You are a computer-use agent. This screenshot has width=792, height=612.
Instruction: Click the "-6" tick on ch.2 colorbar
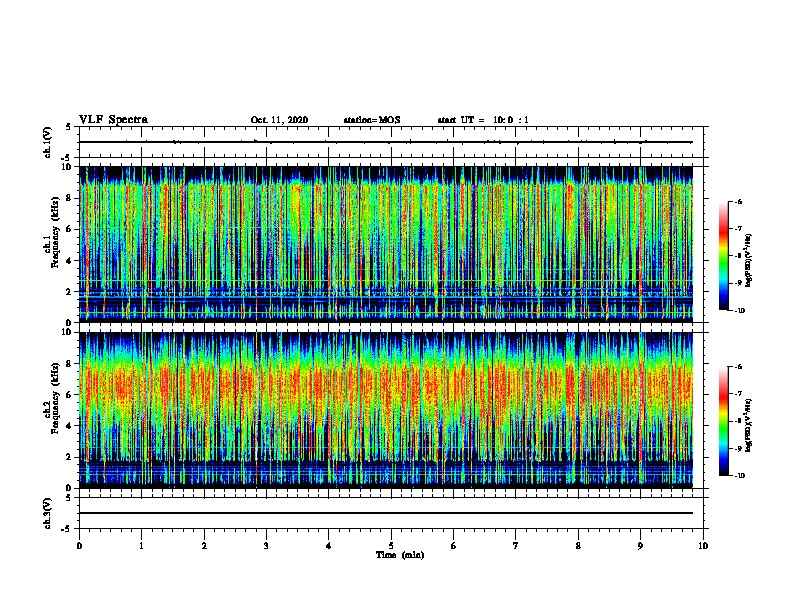click(738, 367)
